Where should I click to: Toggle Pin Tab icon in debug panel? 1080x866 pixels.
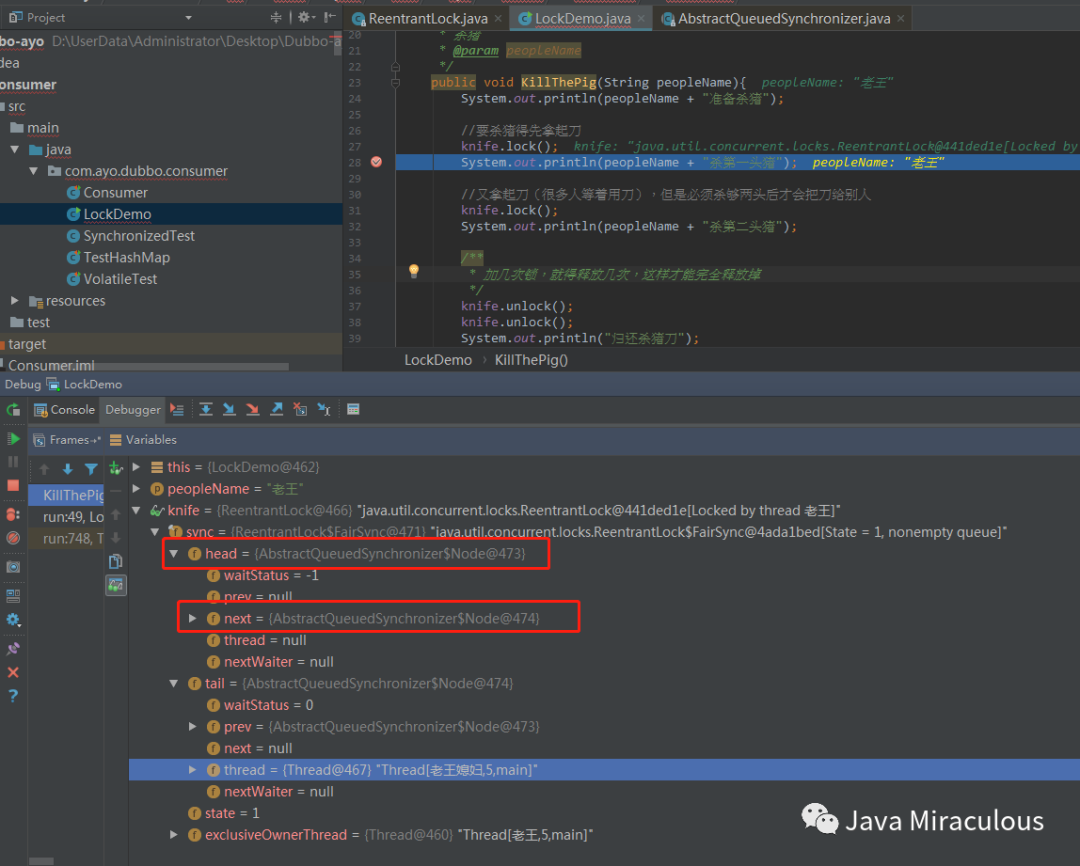tap(13, 649)
